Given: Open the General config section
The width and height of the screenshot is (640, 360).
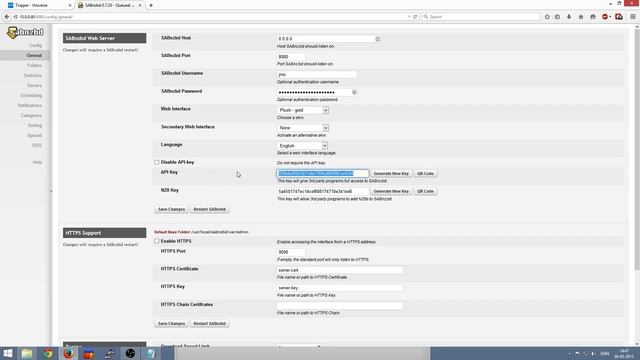Looking at the screenshot, I should tap(34, 56).
